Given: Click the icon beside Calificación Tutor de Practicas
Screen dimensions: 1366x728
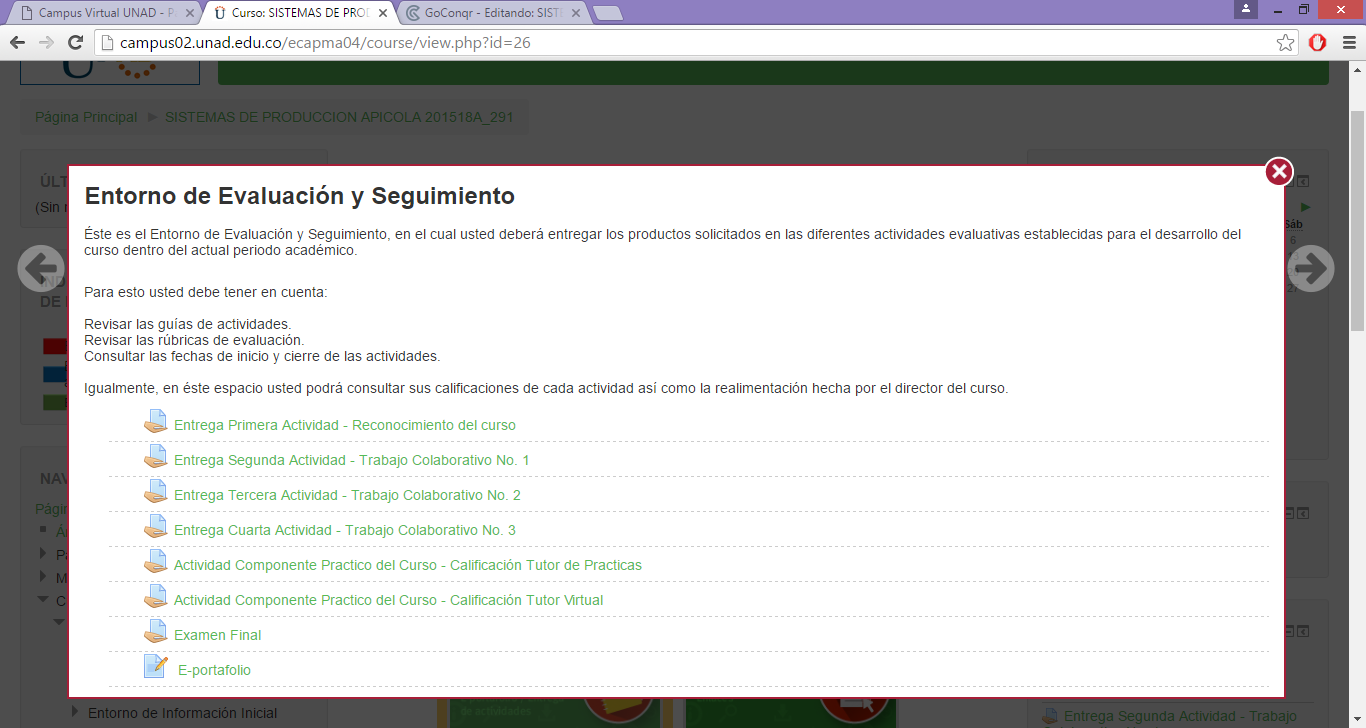Looking at the screenshot, I should (155, 562).
